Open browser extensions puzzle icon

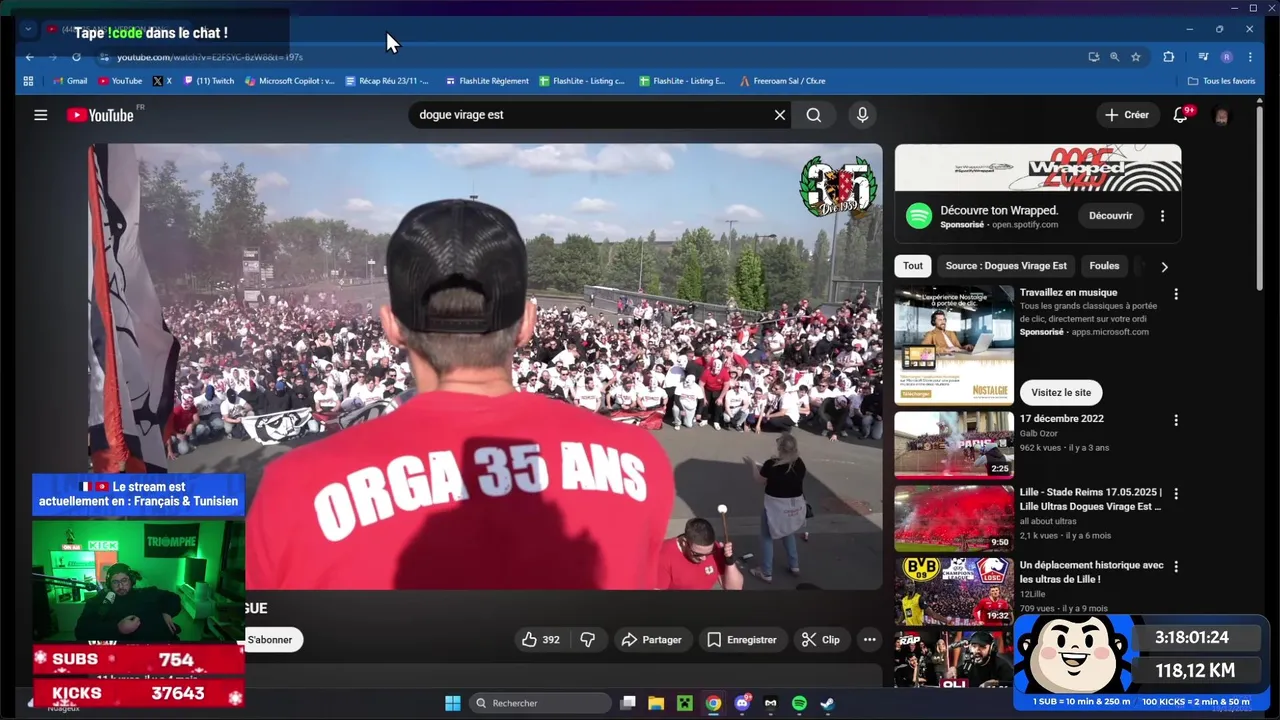point(1168,57)
